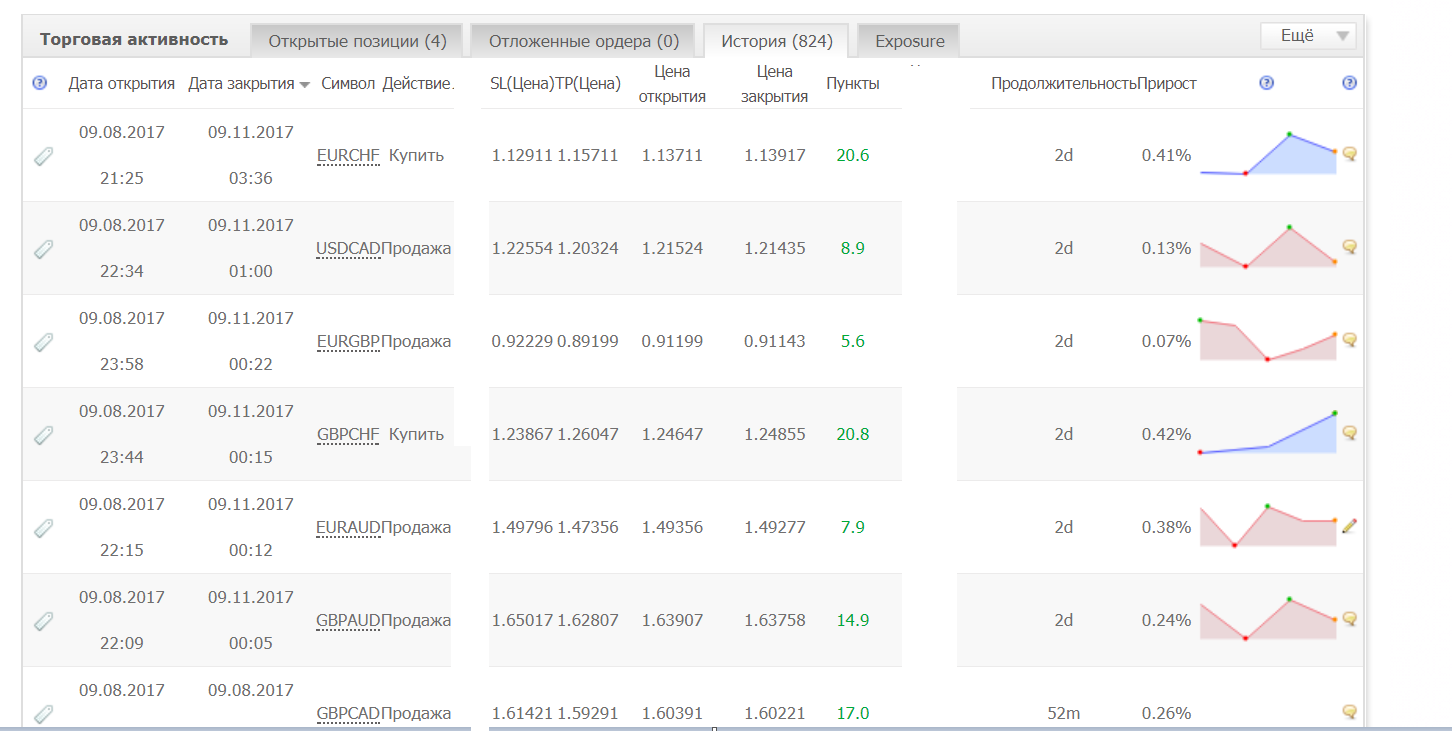Open the EURCHF symbol link
Screen dimensions: 1452x731
(348, 156)
